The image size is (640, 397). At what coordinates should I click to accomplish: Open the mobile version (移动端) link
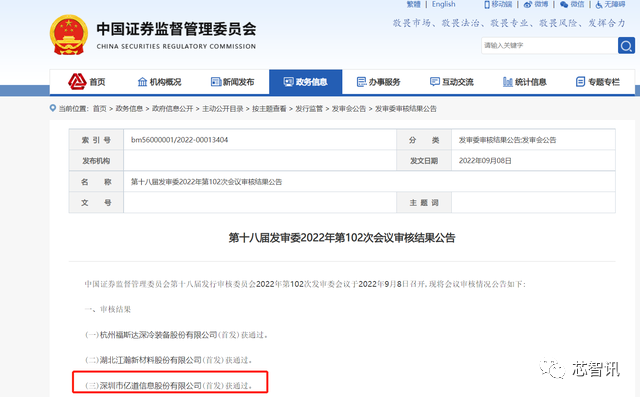[x=501, y=4]
